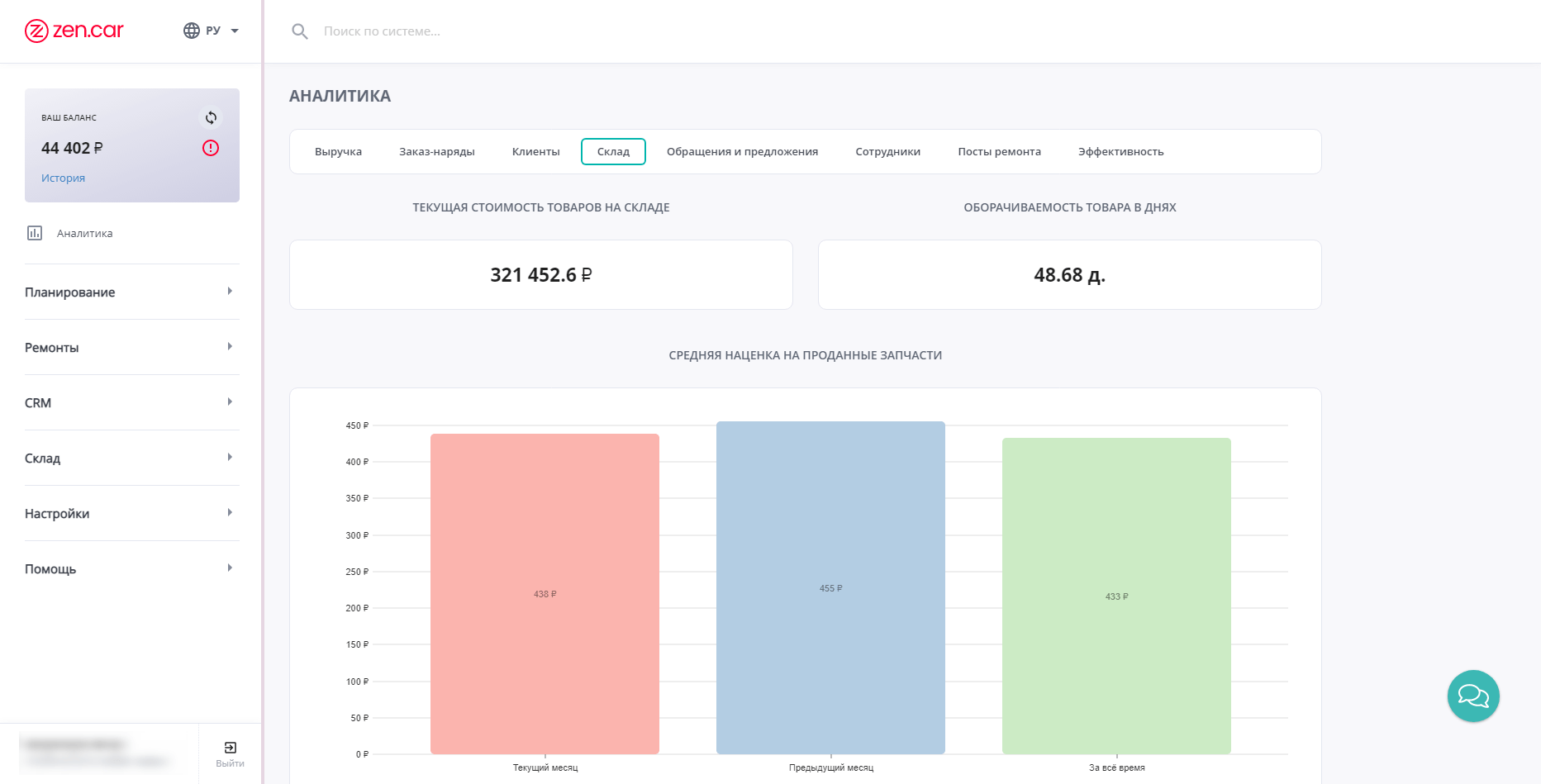Click the ВАШ БАЛАНС label

tap(69, 118)
